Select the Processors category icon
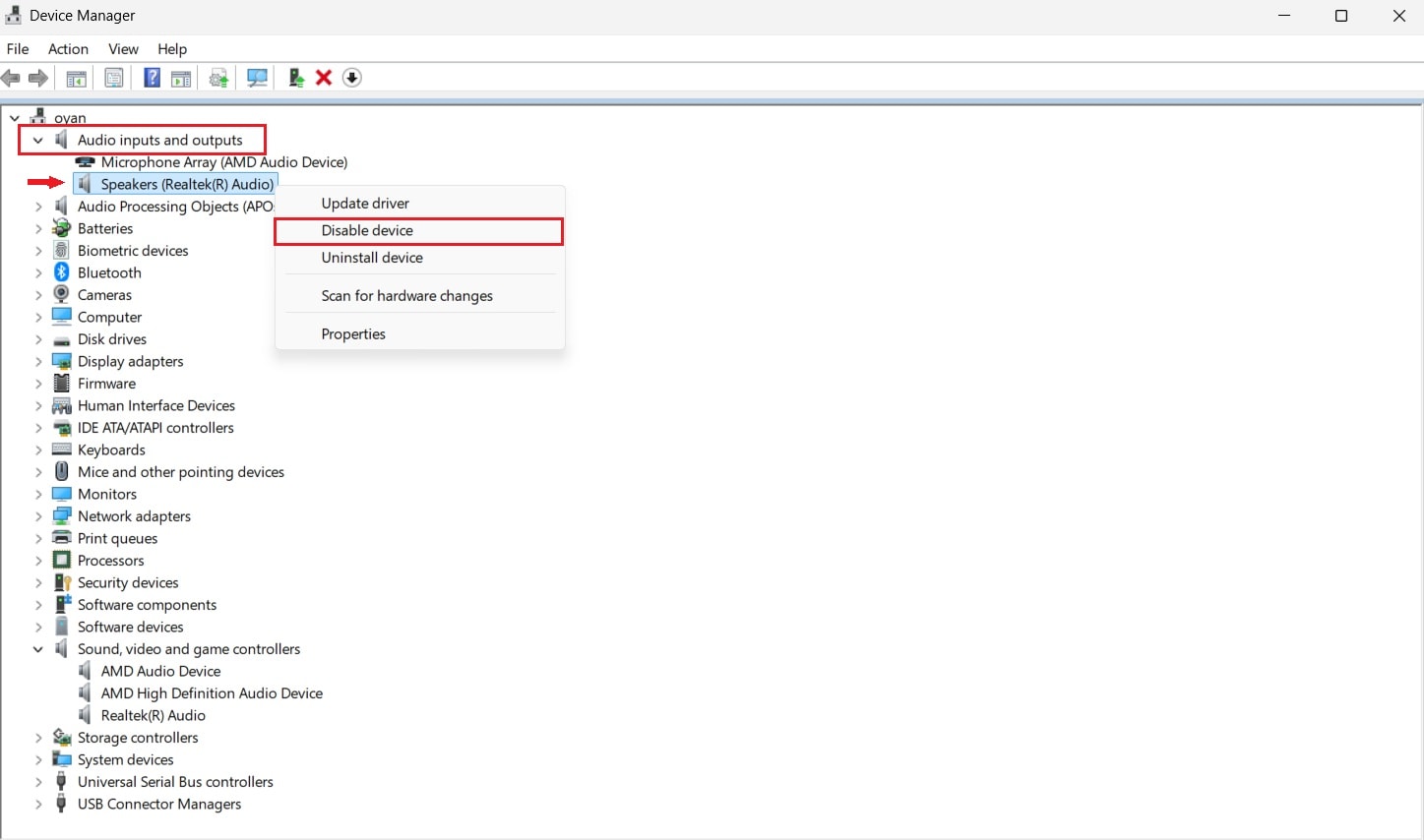 pos(61,560)
